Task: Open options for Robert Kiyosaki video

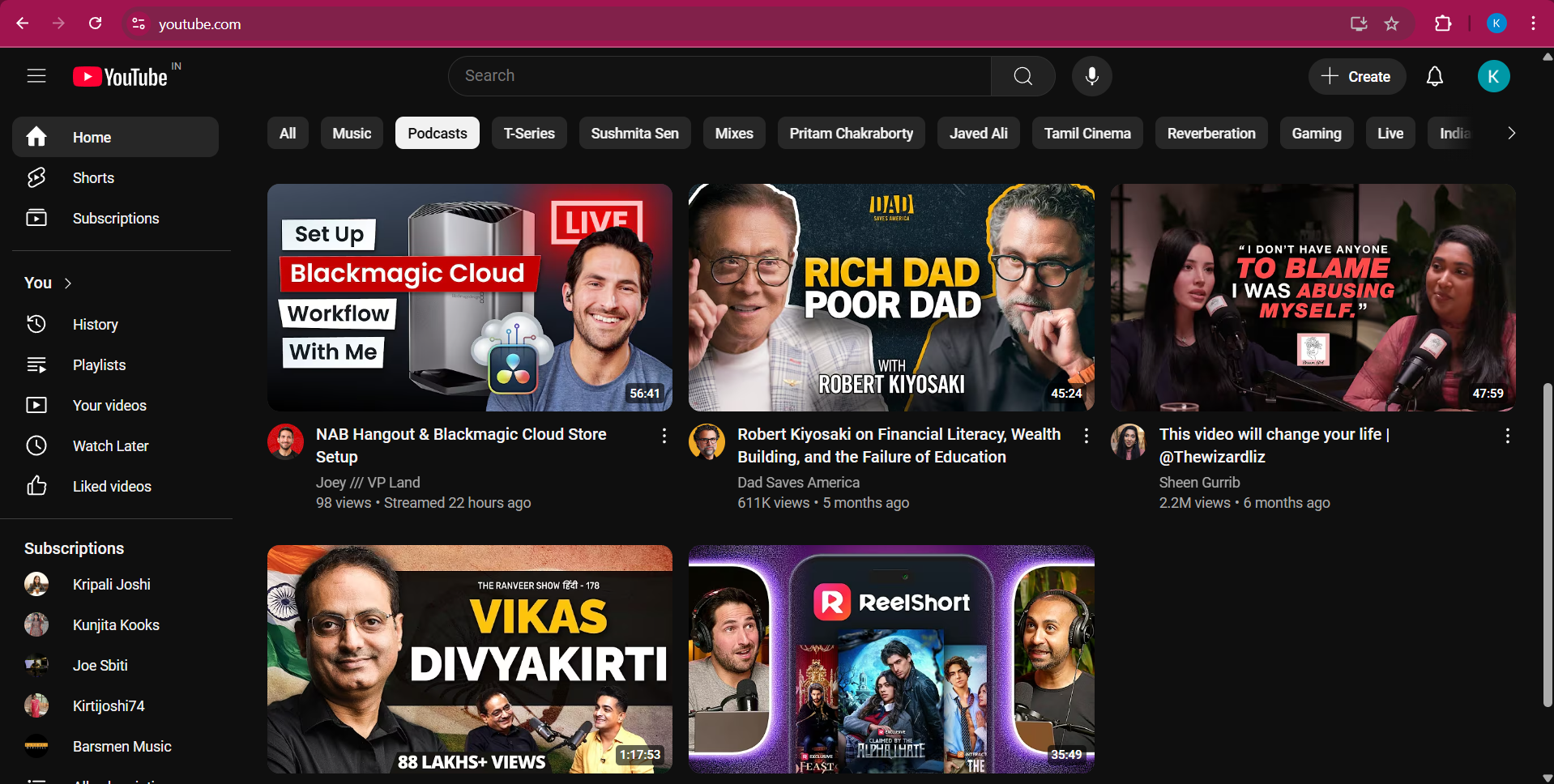Action: pos(1087,436)
